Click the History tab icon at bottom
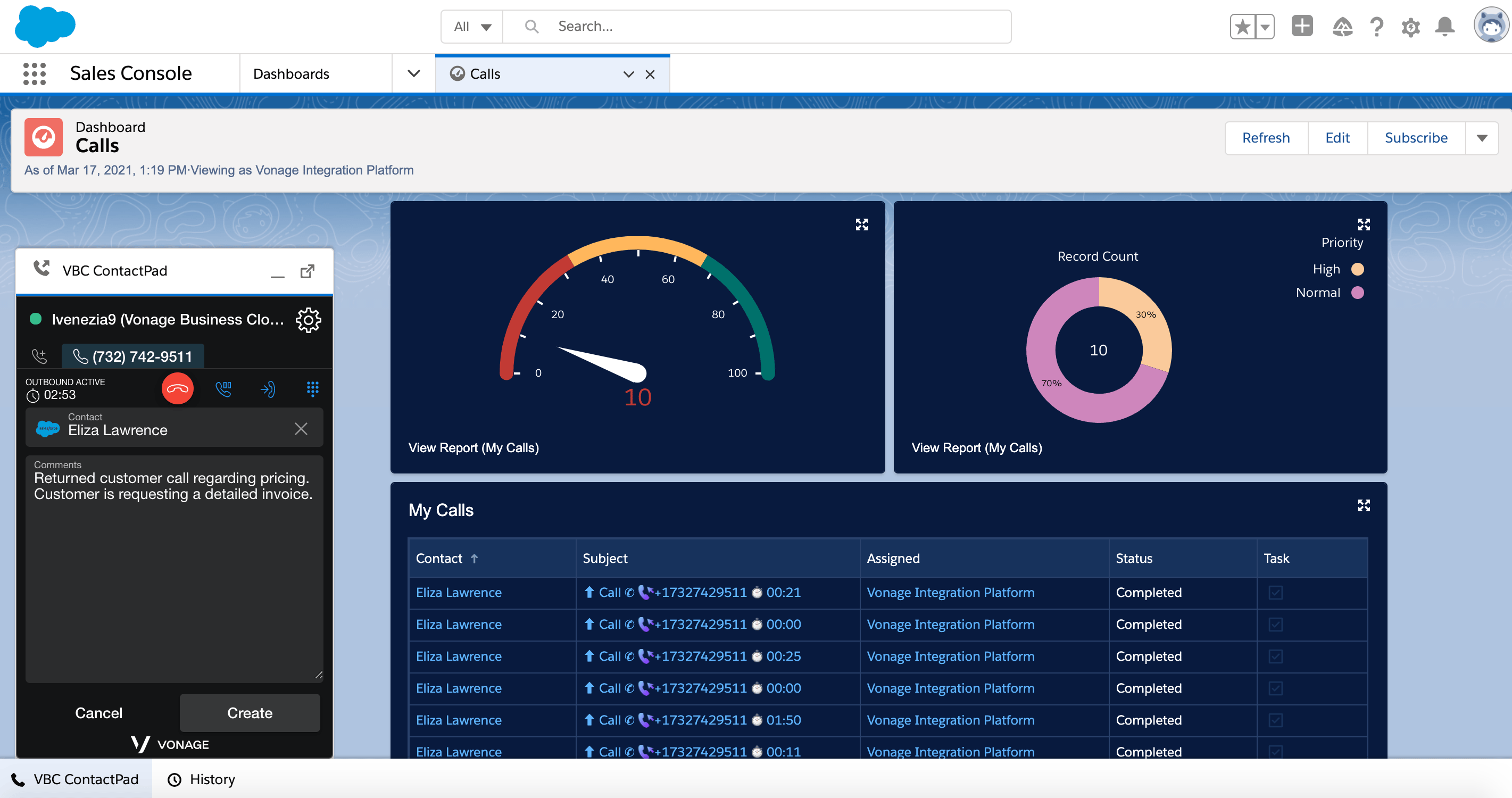The image size is (1512, 798). (x=175, y=779)
